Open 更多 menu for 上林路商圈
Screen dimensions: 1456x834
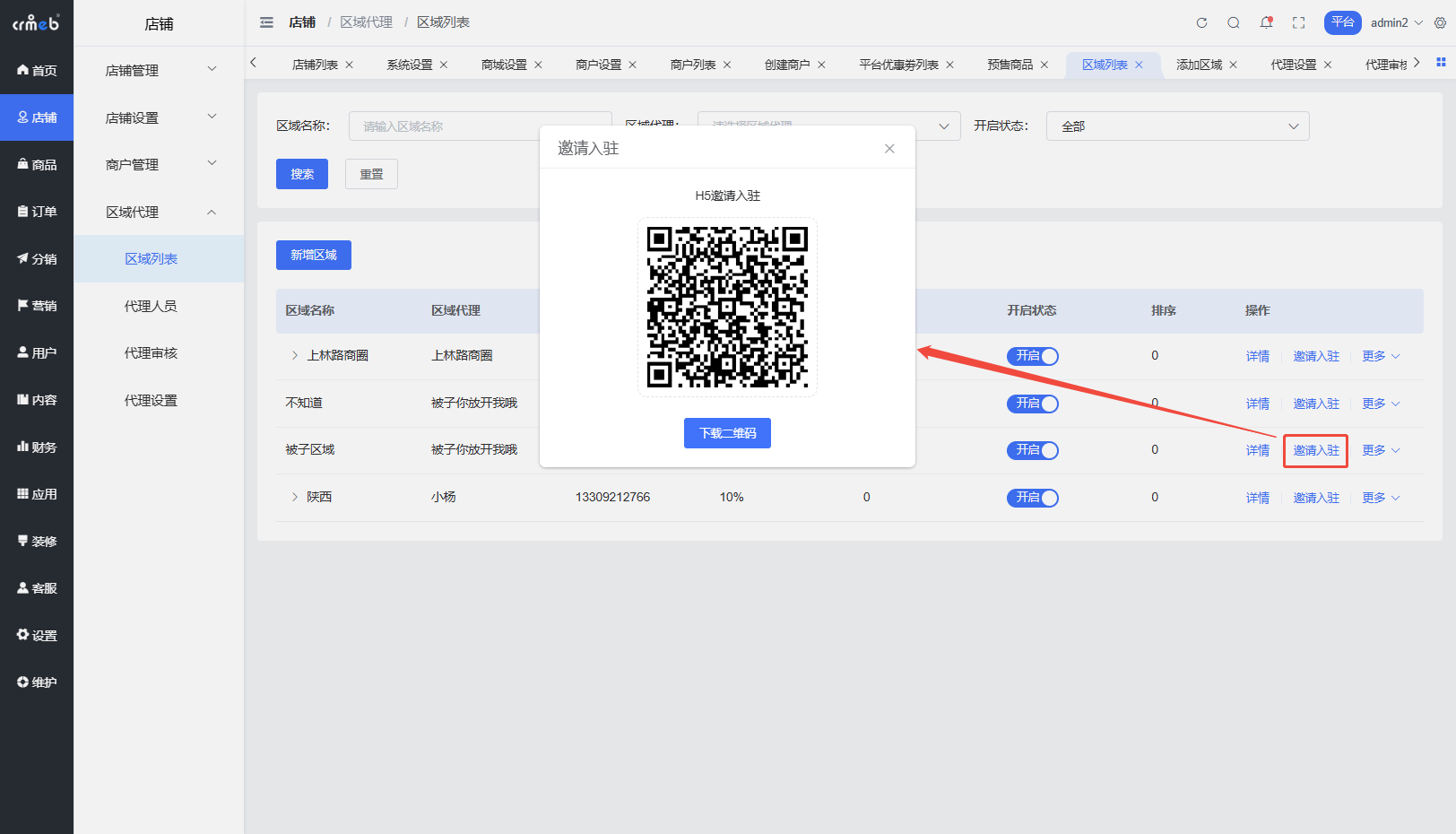[x=1381, y=356]
